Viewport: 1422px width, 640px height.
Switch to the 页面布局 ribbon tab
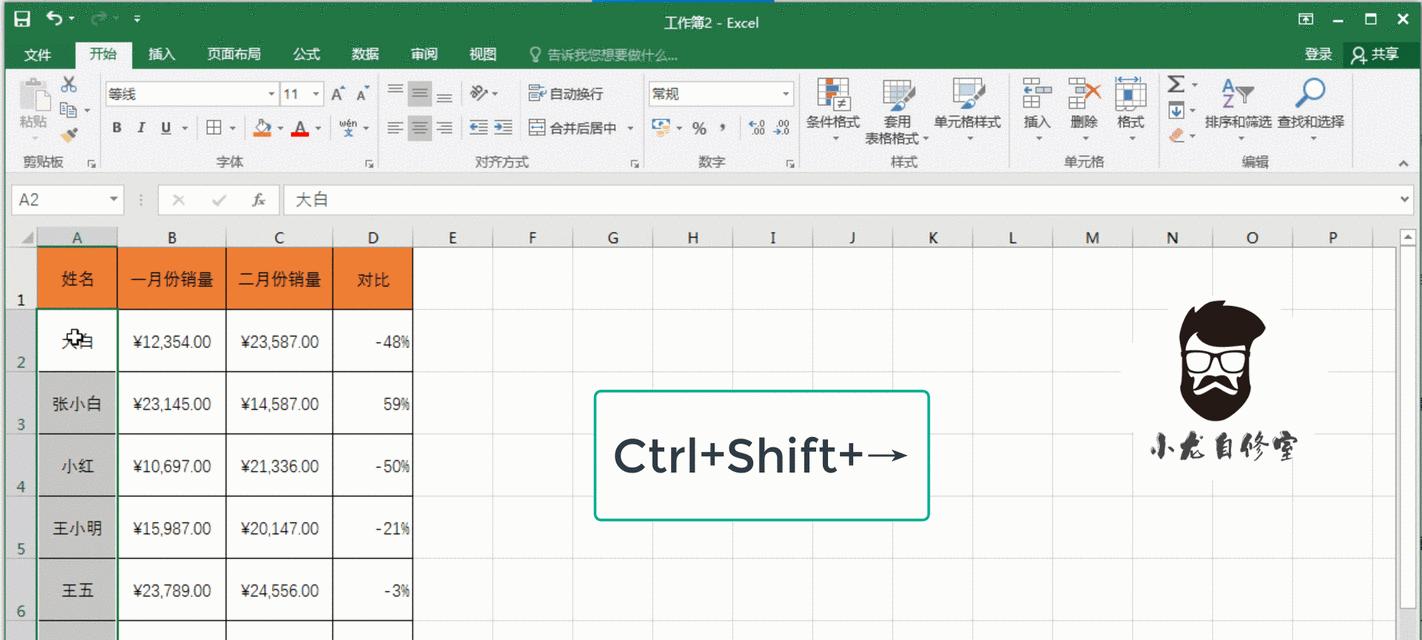tap(234, 55)
